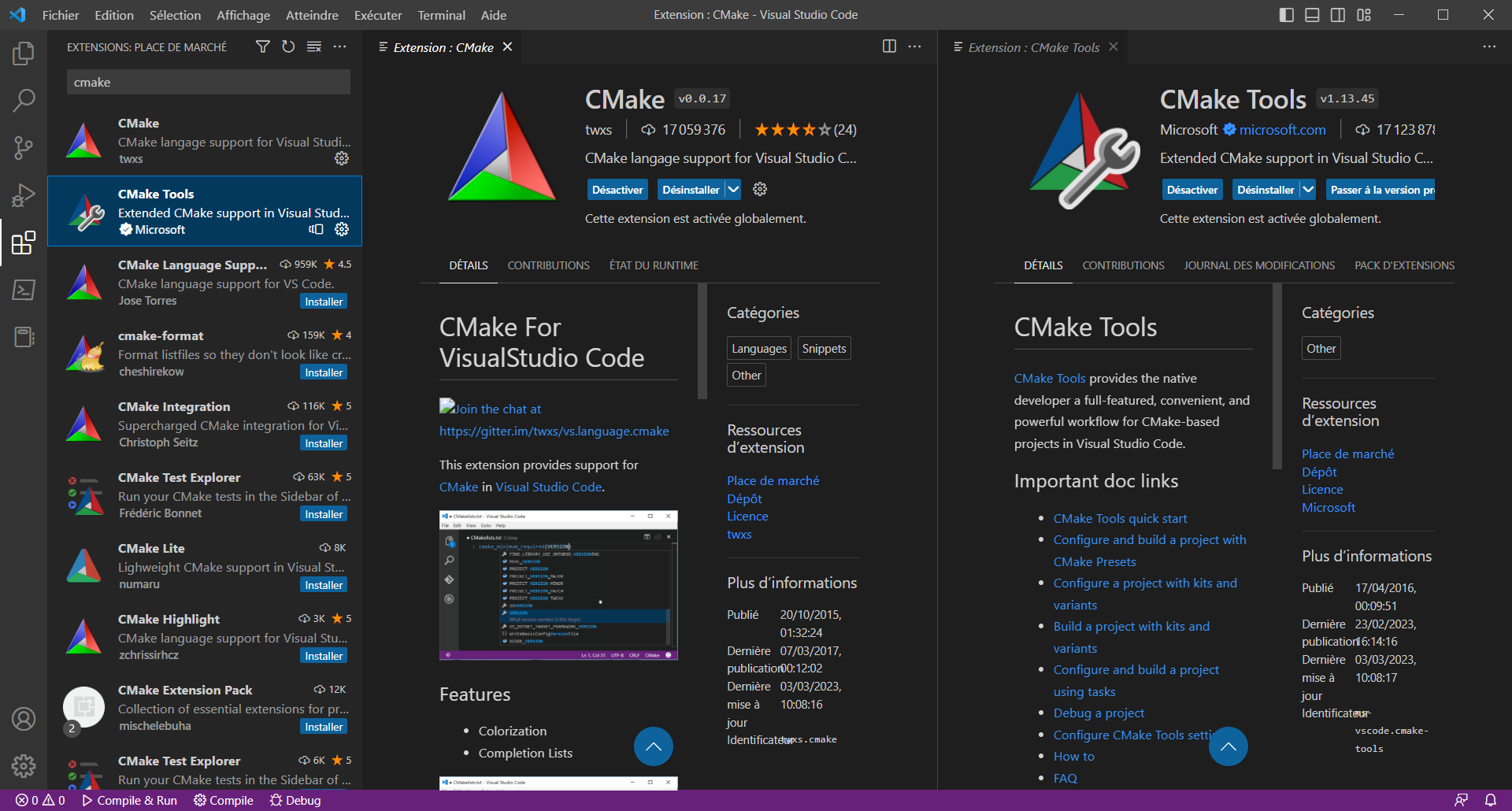Image resolution: width=1512 pixels, height=811 pixels.
Task: Click Debug in status bar
Action: 295,800
